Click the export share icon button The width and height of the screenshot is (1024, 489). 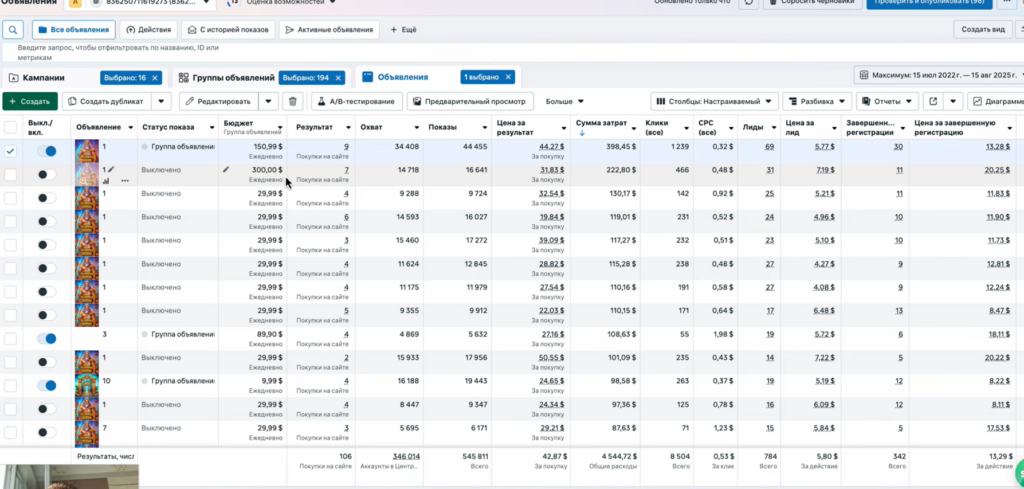click(x=933, y=101)
